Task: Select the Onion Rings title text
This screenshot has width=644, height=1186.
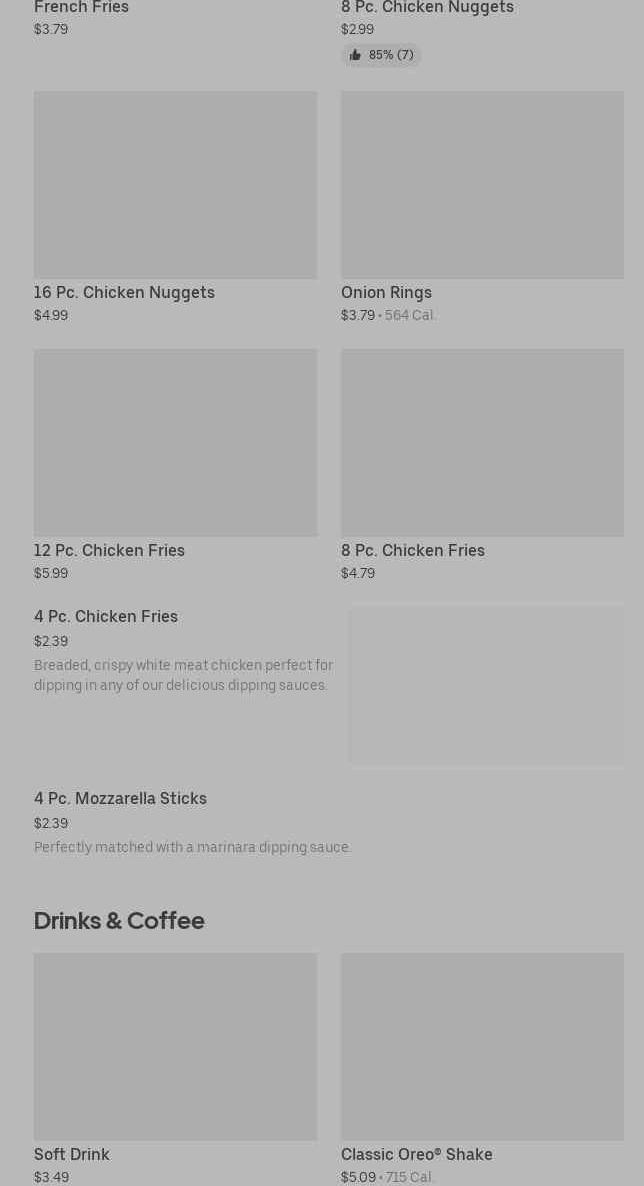Action: tap(386, 293)
